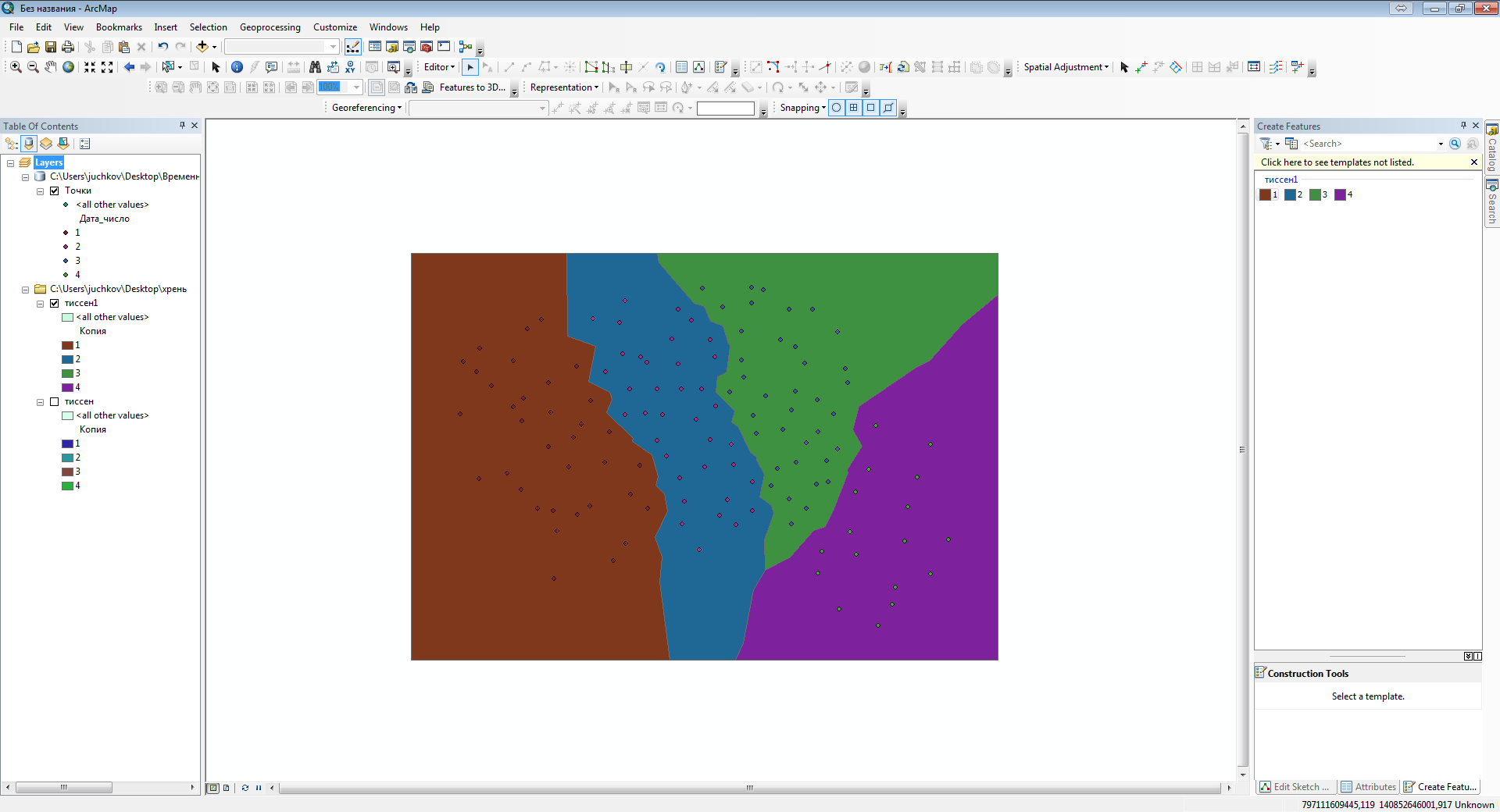Viewport: 1500px width, 812px height.
Task: Activate the Pan hand tool
Action: pyautogui.click(x=51, y=67)
